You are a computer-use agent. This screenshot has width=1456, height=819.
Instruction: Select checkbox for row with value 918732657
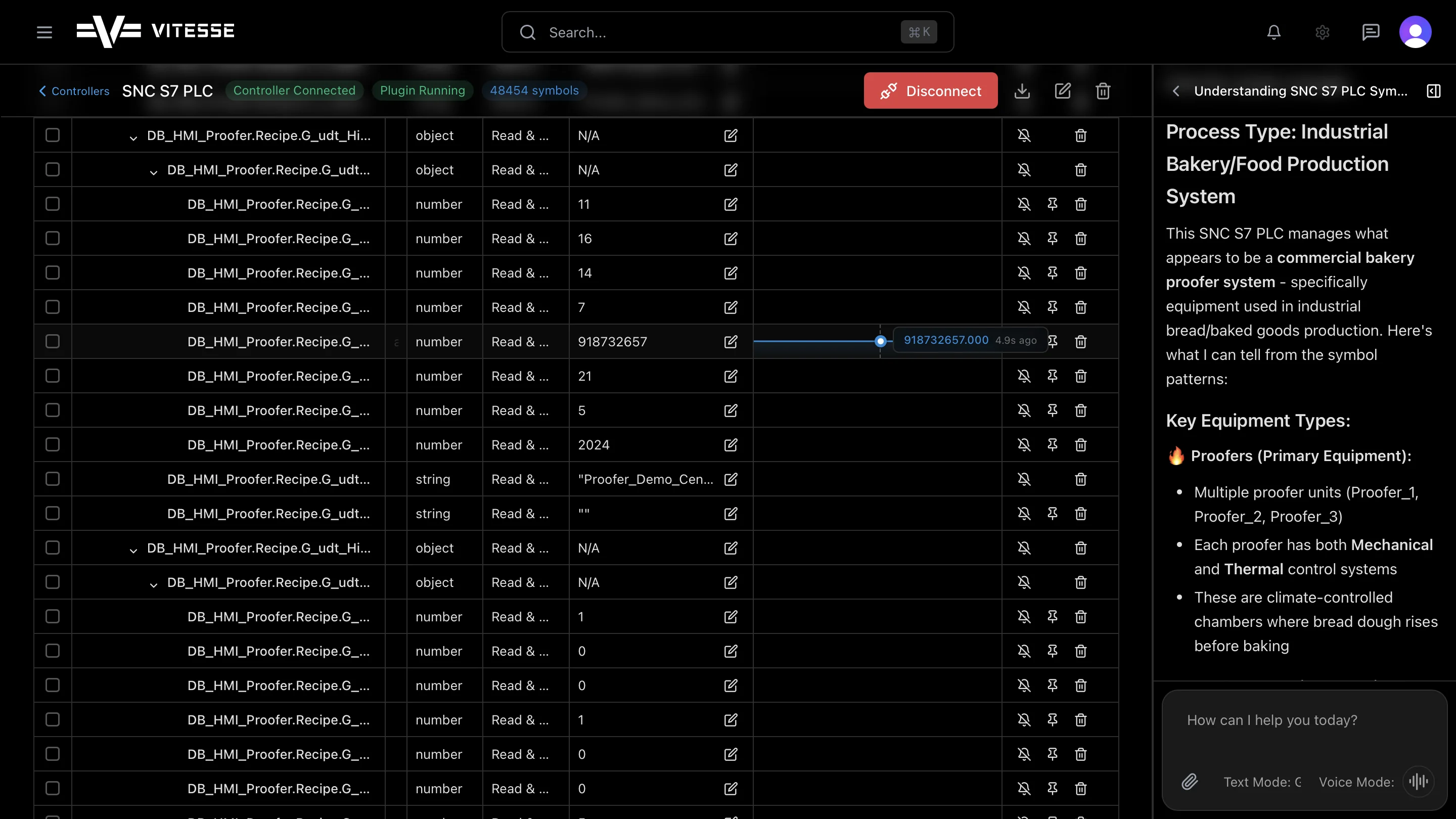coord(53,341)
